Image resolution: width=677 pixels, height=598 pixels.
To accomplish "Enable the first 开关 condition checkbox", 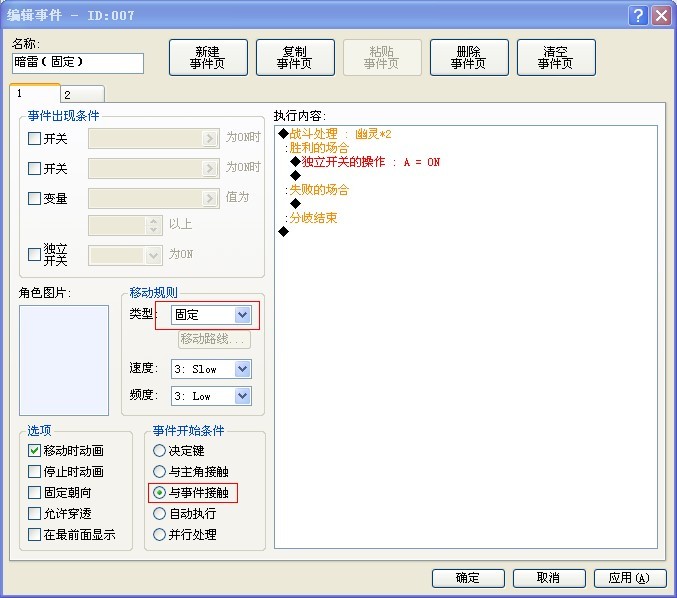I will (x=34, y=139).
